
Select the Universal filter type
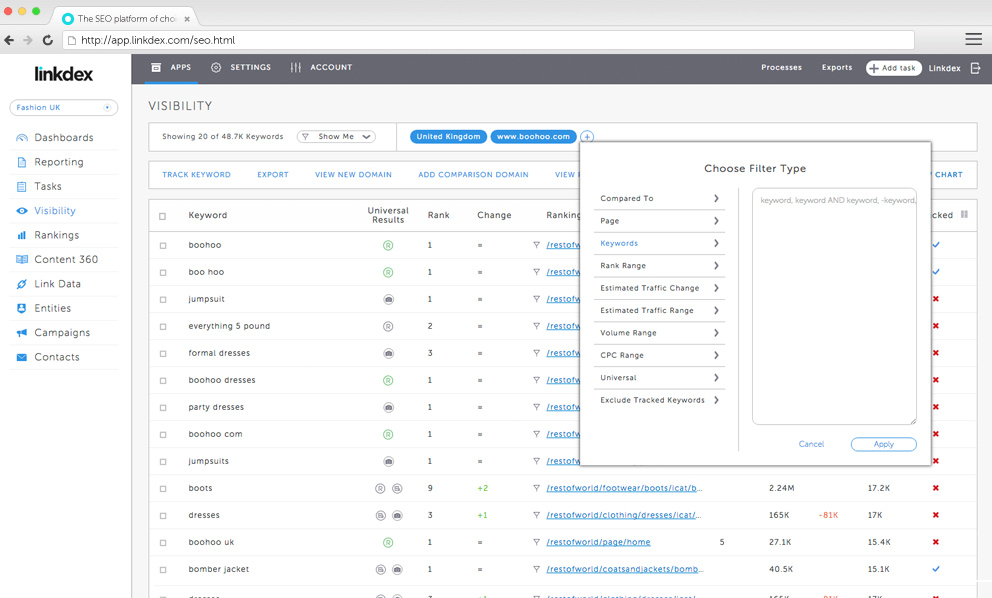[x=659, y=378]
